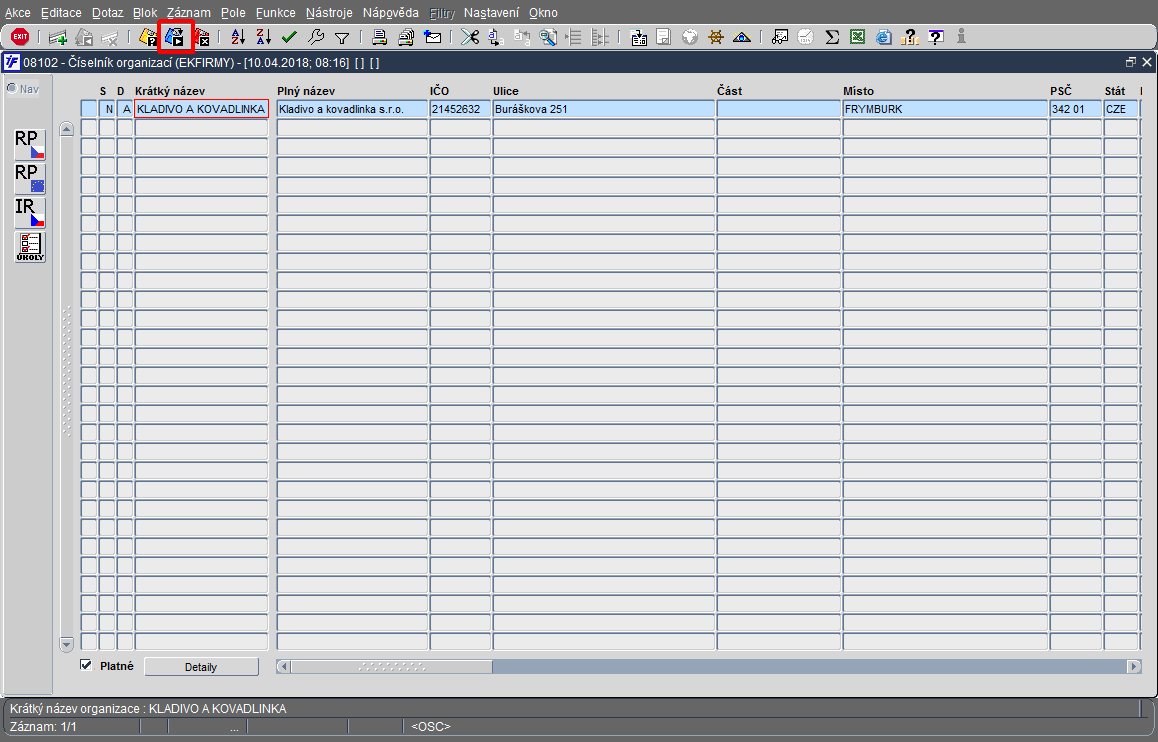The width and height of the screenshot is (1158, 742).
Task: Open the Nastavení menu
Action: (x=491, y=13)
